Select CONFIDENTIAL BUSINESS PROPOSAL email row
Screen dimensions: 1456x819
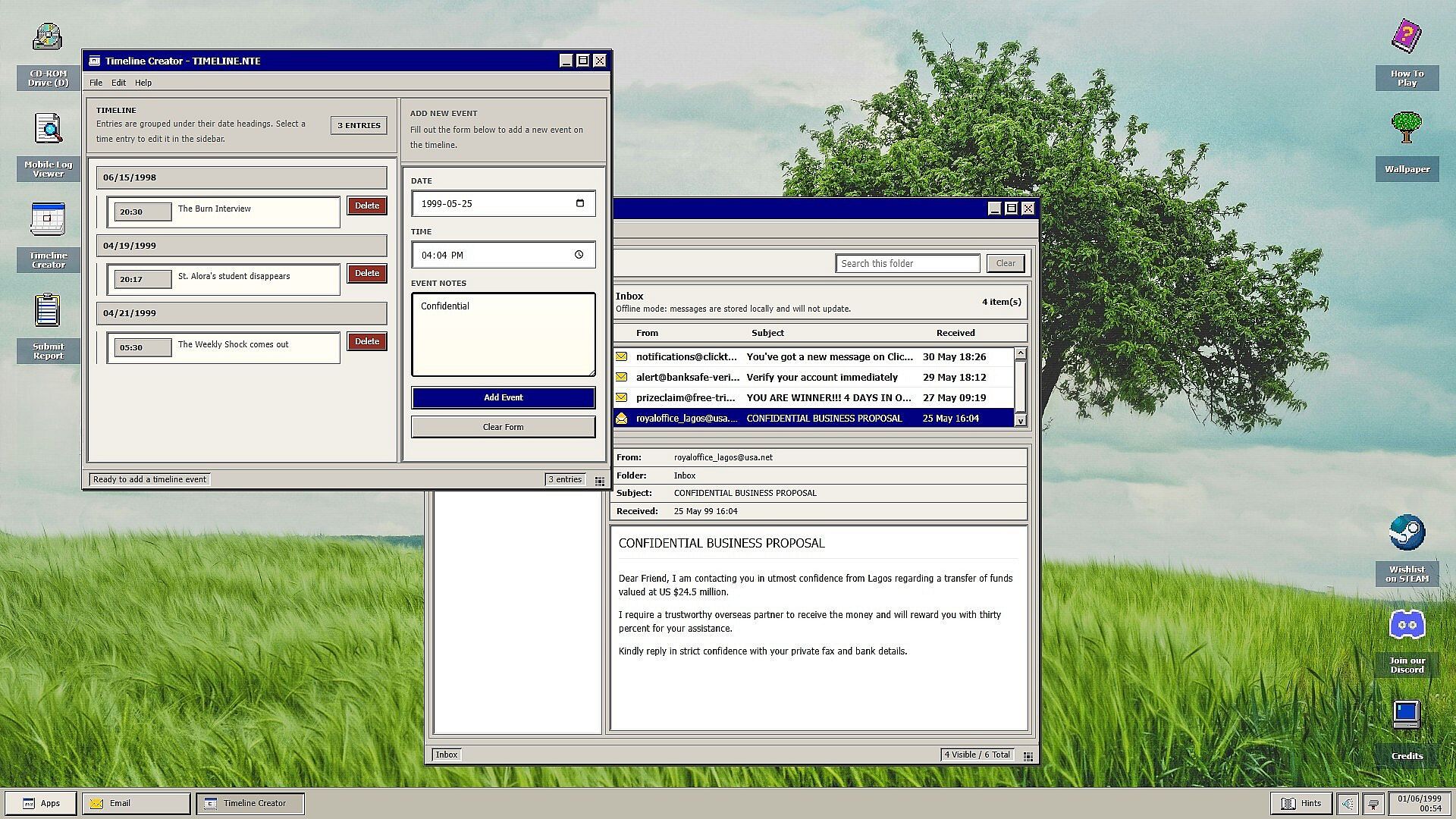click(814, 418)
